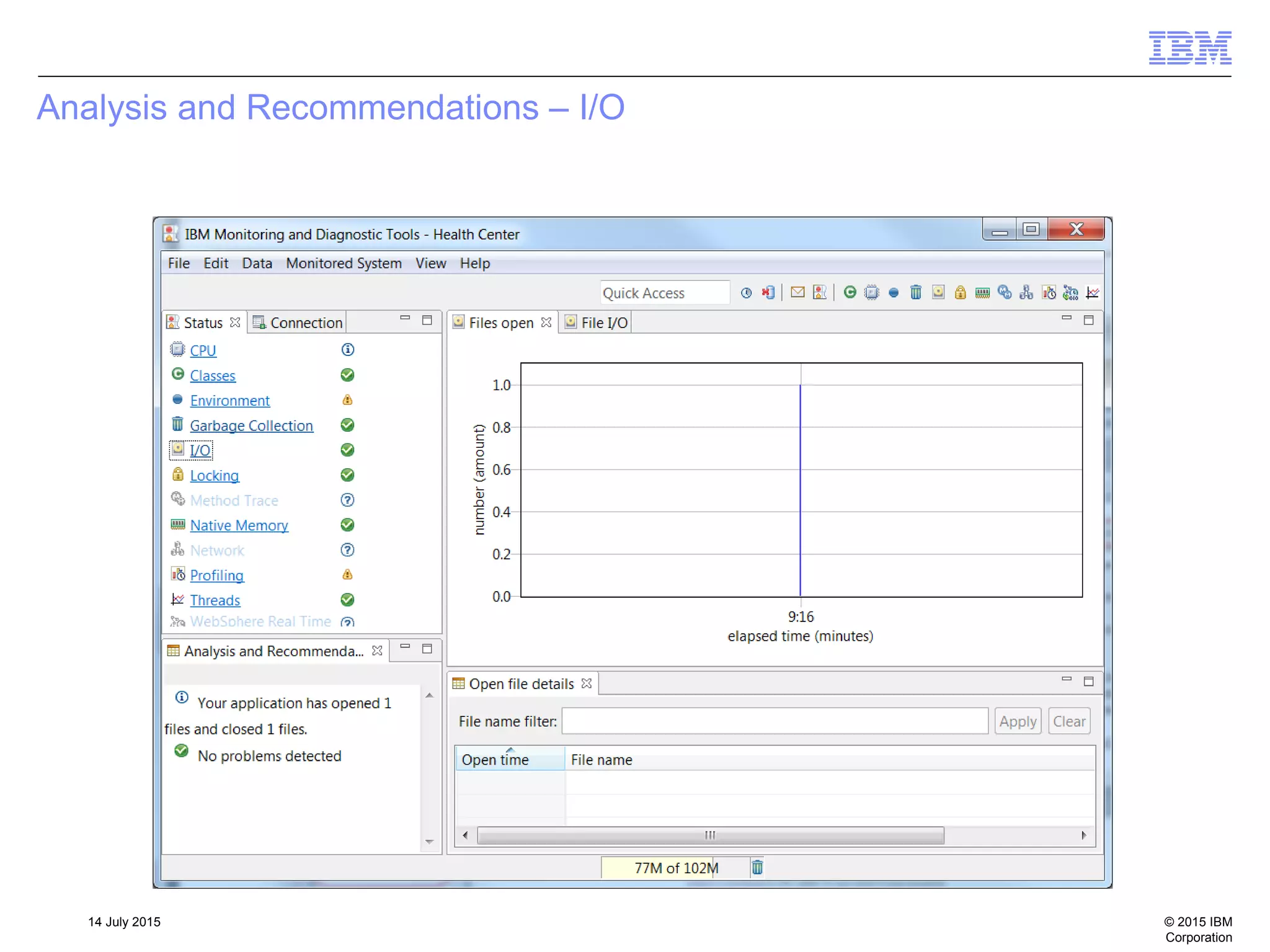Screen dimensions: 1270x952
Task: Click the Clear filter button
Action: click(1069, 721)
